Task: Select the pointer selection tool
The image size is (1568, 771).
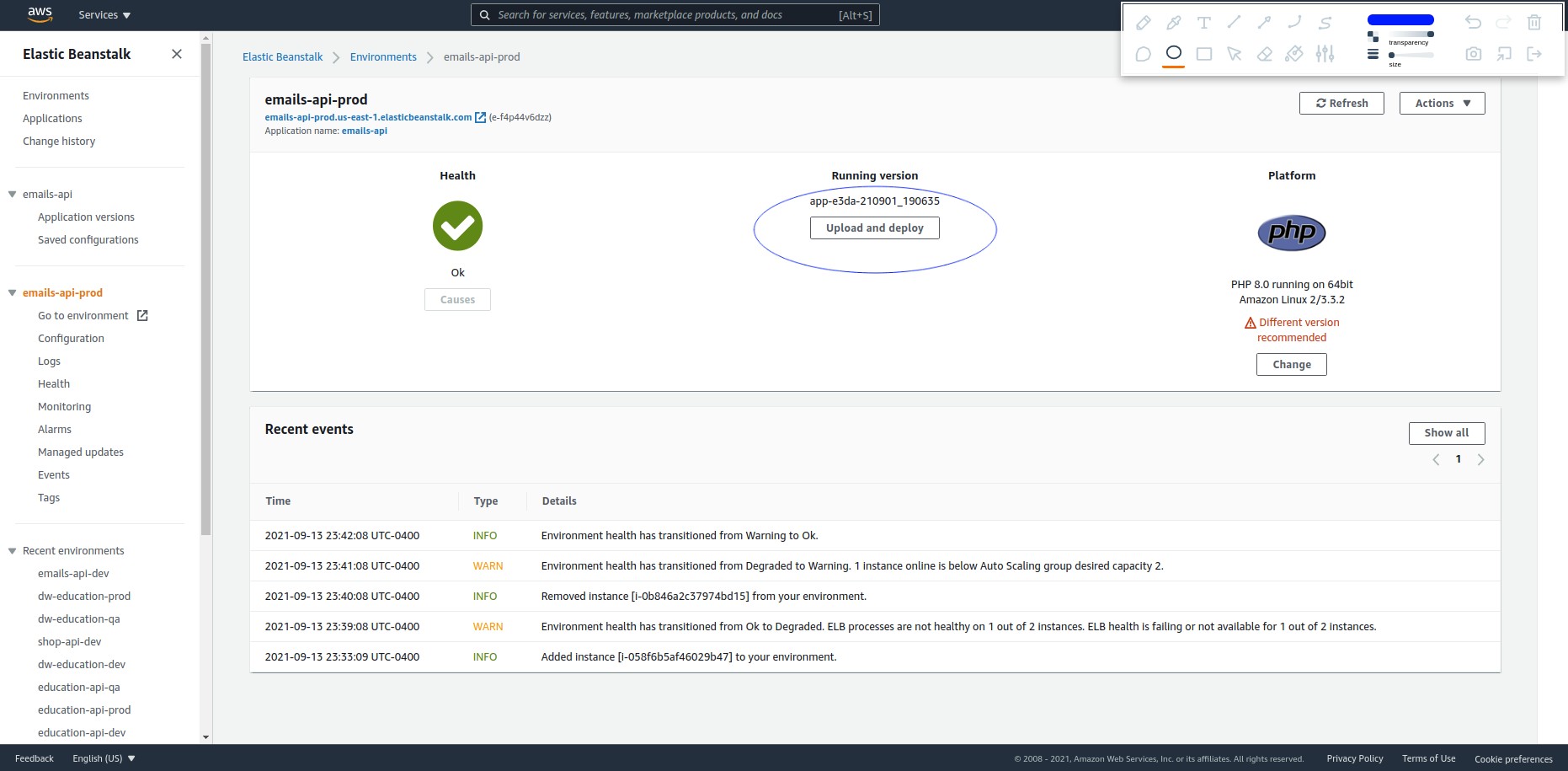Action: [1235, 54]
